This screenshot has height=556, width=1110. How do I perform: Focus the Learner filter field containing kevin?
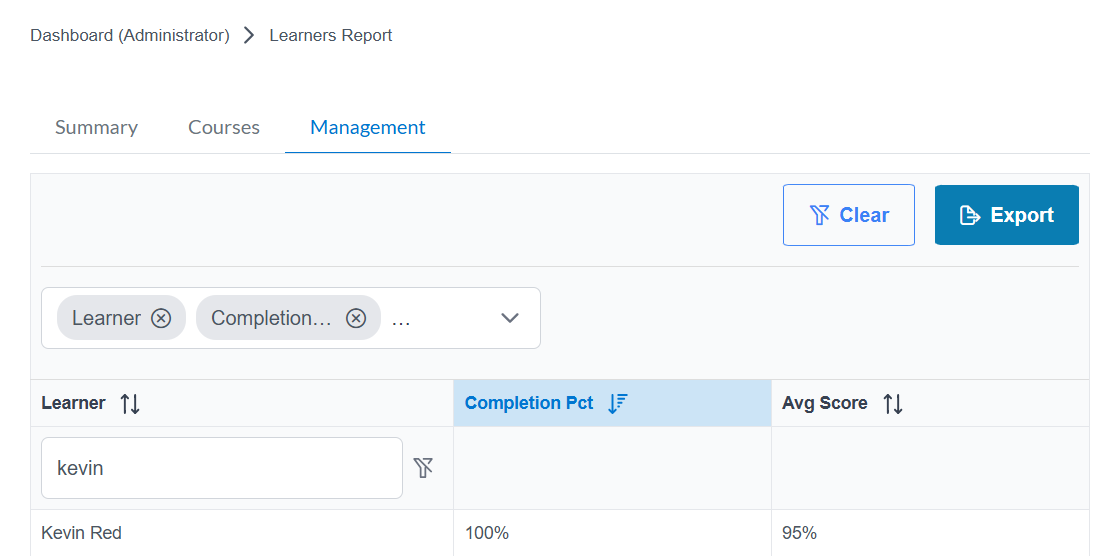(x=221, y=468)
